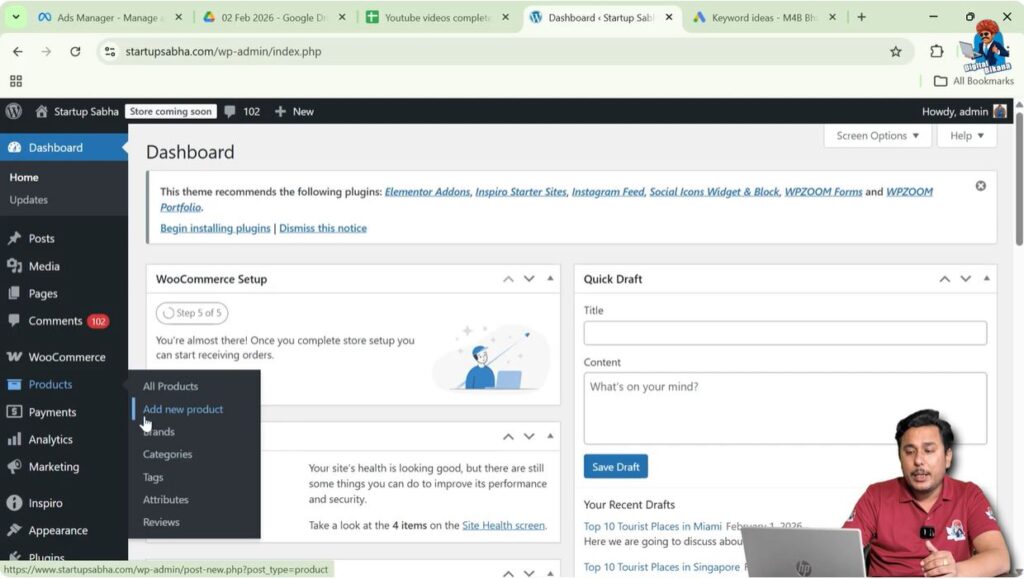Open comments via the admin bar bubble

click(x=243, y=111)
